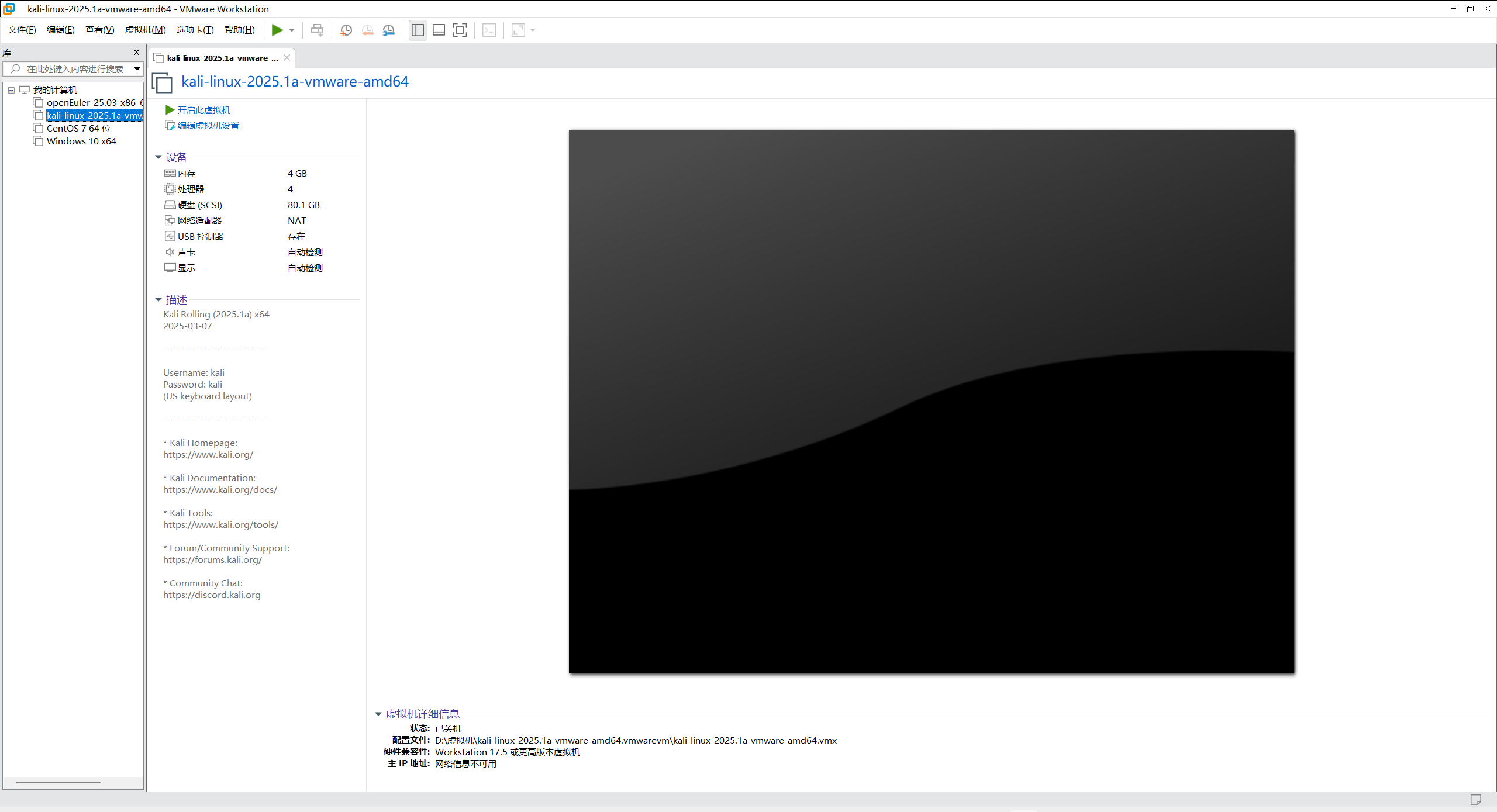Viewport: 1497px width, 812px height.
Task: Click the memory chip icon beside 内存
Action: (170, 174)
